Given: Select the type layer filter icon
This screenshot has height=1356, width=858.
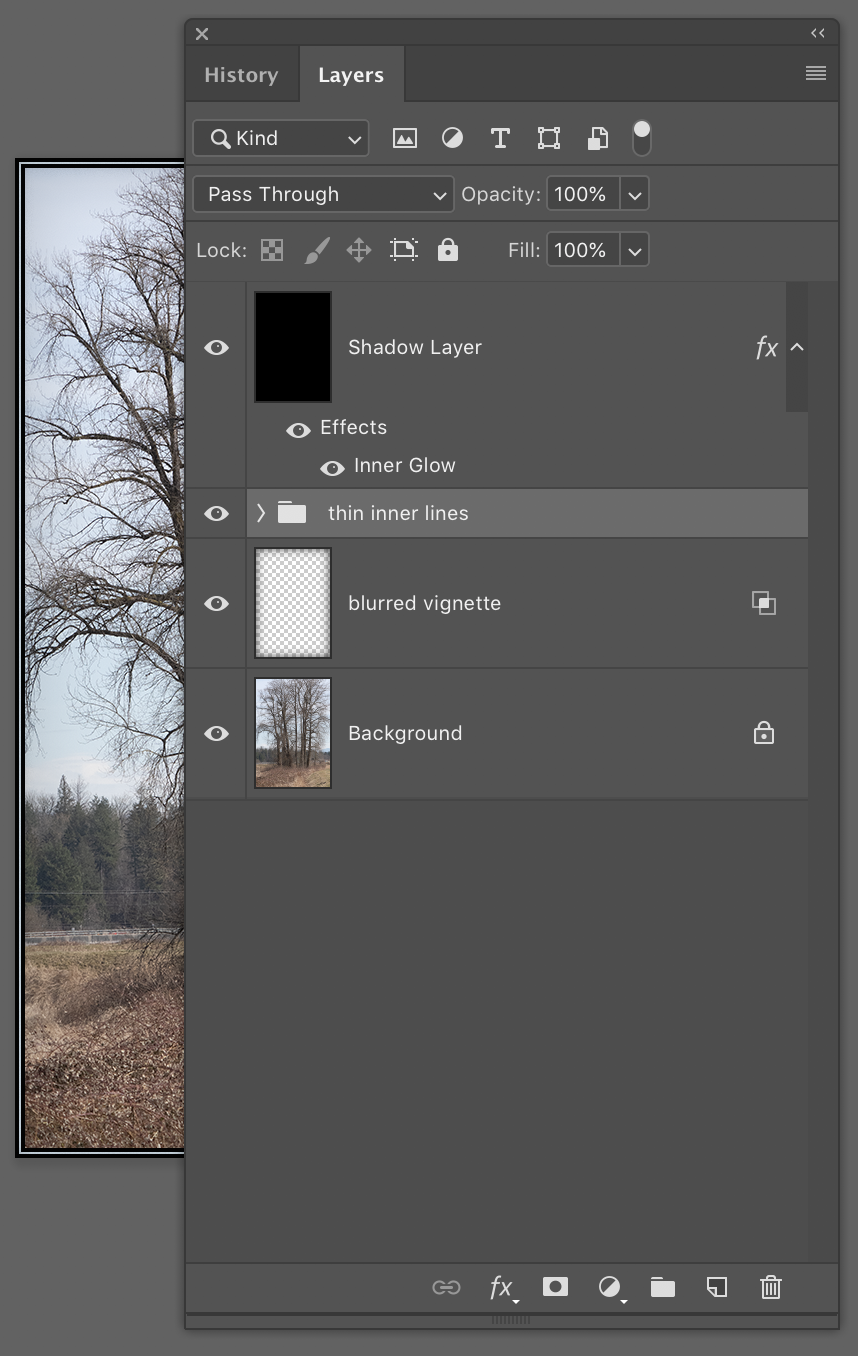Looking at the screenshot, I should click(x=500, y=138).
